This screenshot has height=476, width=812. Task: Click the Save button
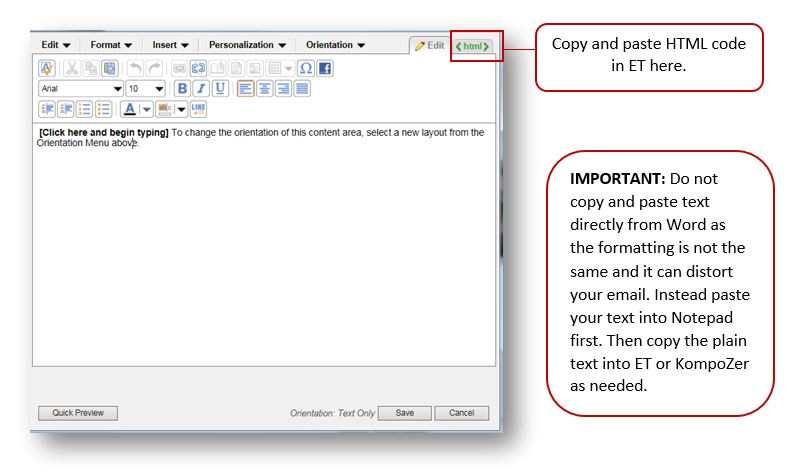(x=404, y=413)
